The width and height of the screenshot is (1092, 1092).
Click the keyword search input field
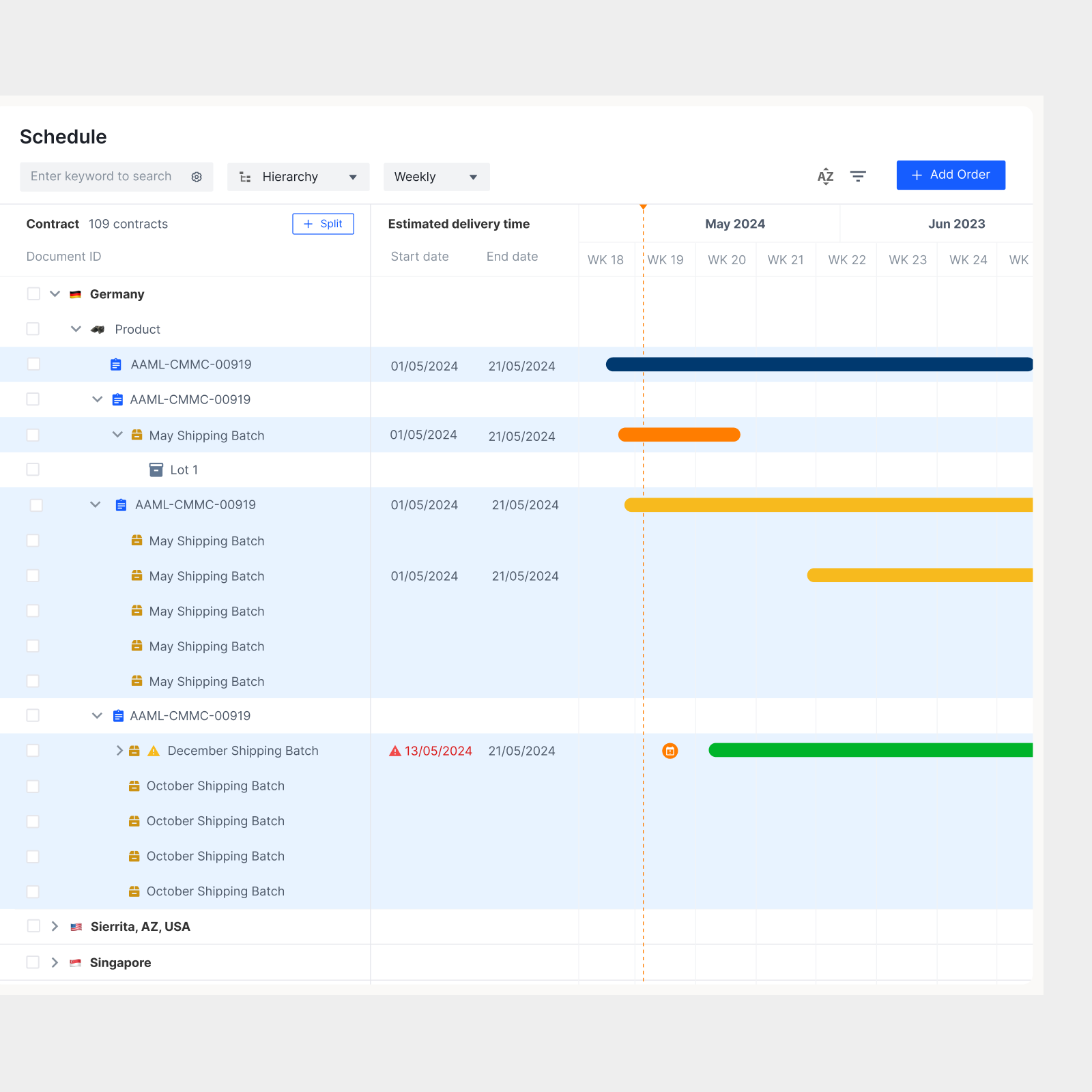click(x=102, y=176)
